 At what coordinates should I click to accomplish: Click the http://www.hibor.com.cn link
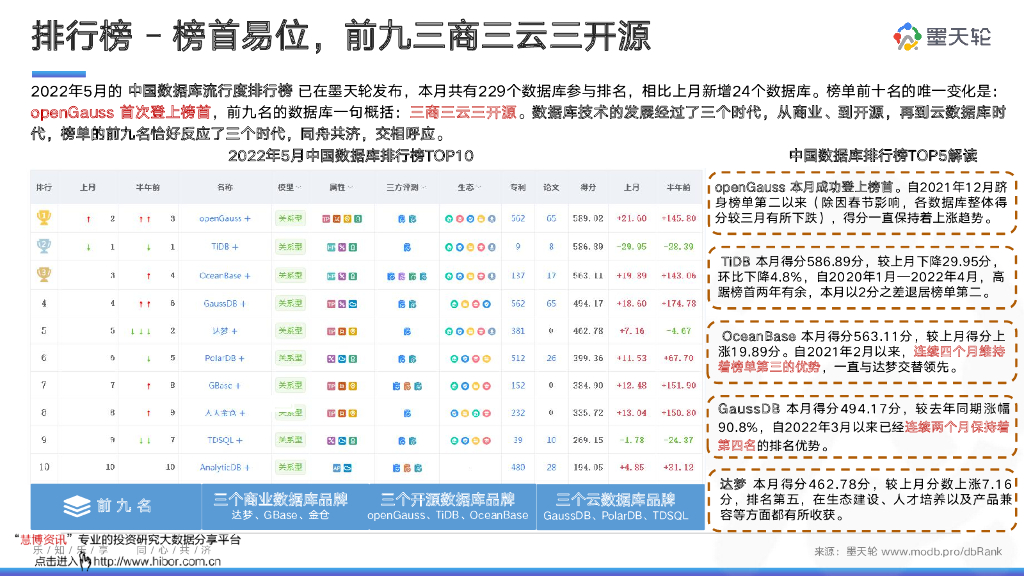coord(157,562)
